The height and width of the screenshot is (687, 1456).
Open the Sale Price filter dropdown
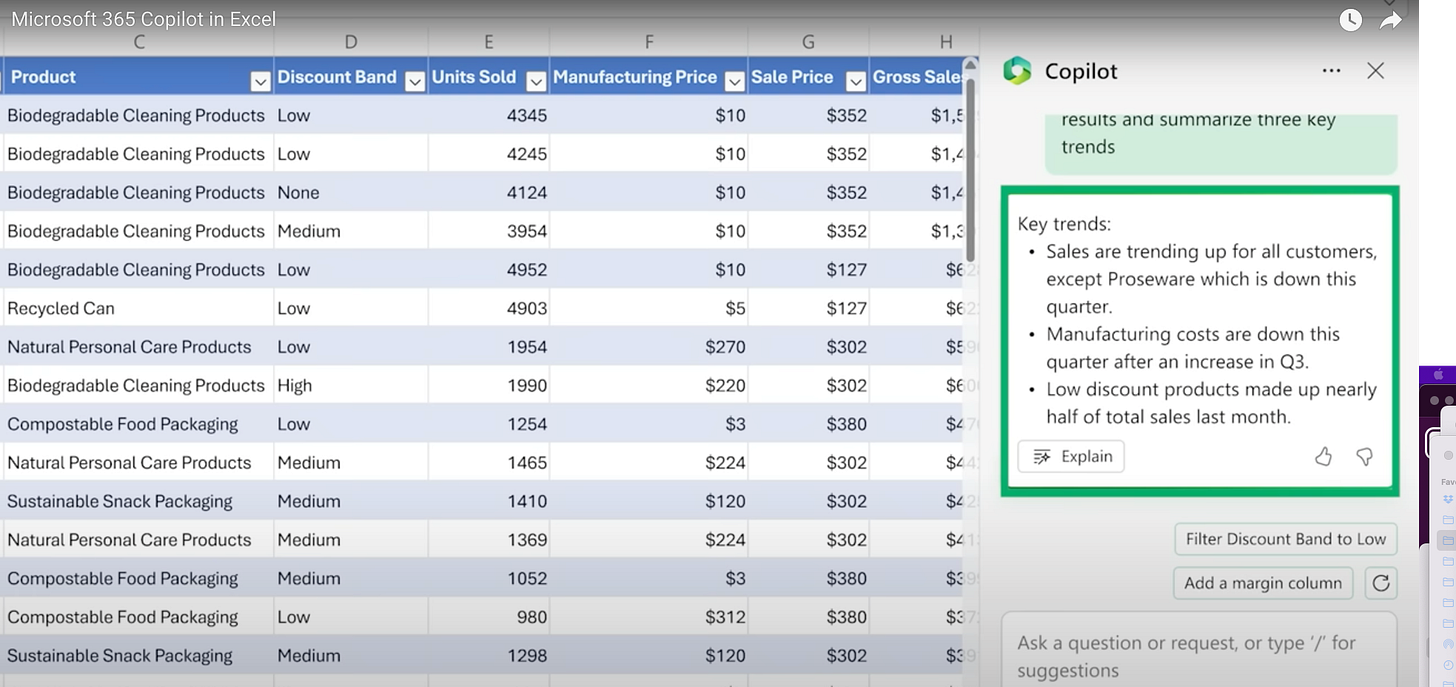[856, 81]
